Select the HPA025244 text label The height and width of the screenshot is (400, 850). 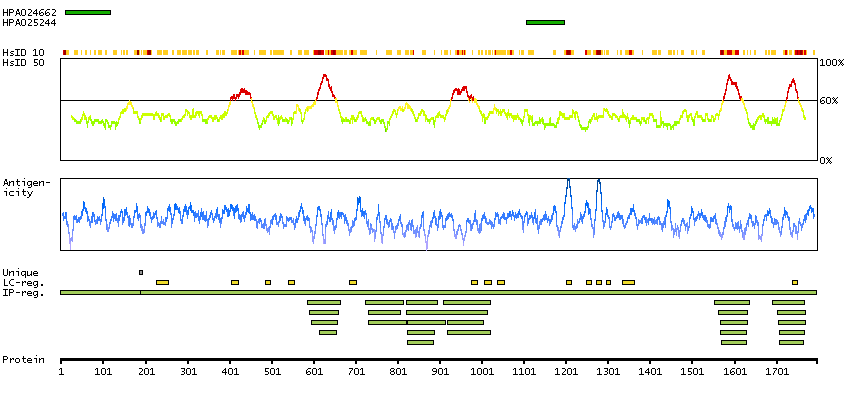pos(29,22)
